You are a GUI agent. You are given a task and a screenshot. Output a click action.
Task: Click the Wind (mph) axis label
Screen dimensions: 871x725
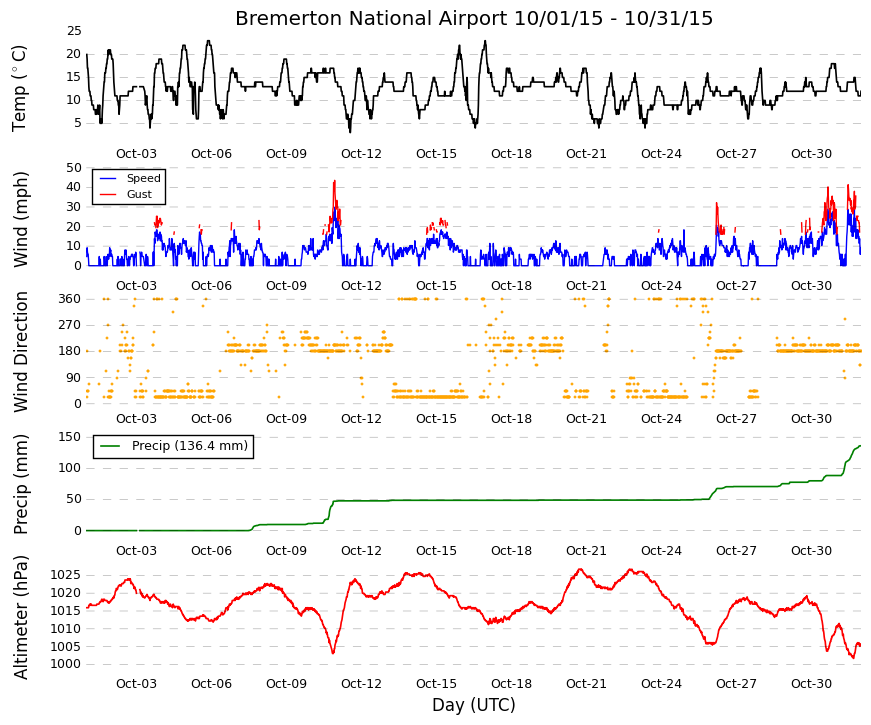[20, 219]
